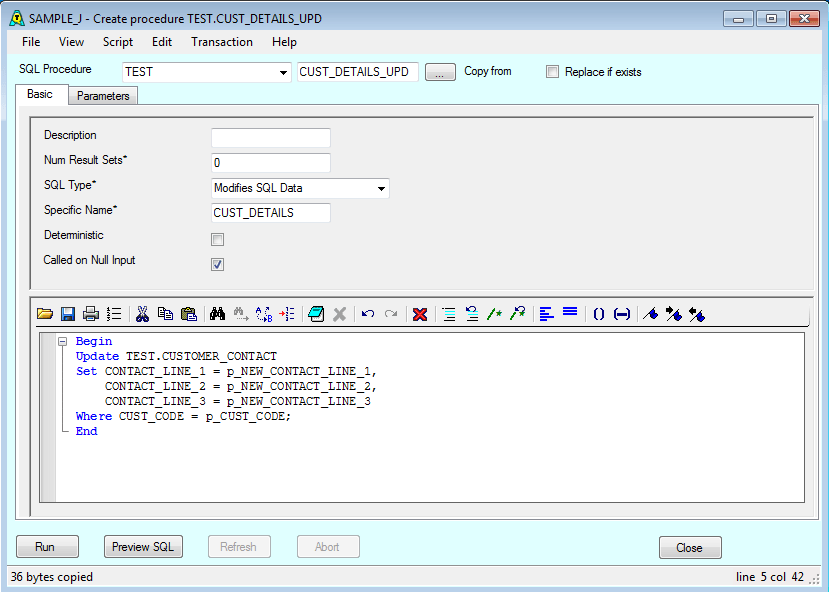Screen dimensions: 829x592
Task: Click the Update TEST.CUSTOMER_CONTACT line
Action: 176,356
